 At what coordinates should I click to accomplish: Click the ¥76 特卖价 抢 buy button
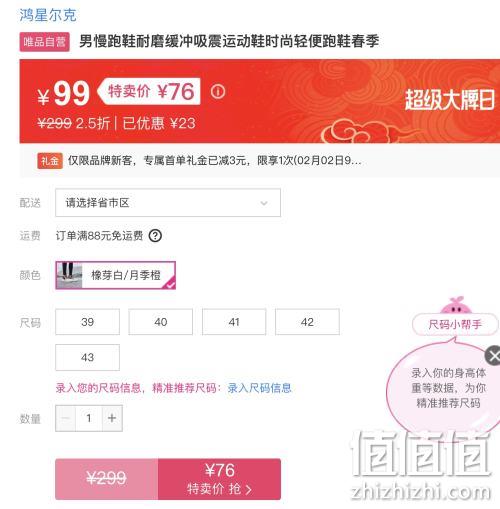coord(219,479)
